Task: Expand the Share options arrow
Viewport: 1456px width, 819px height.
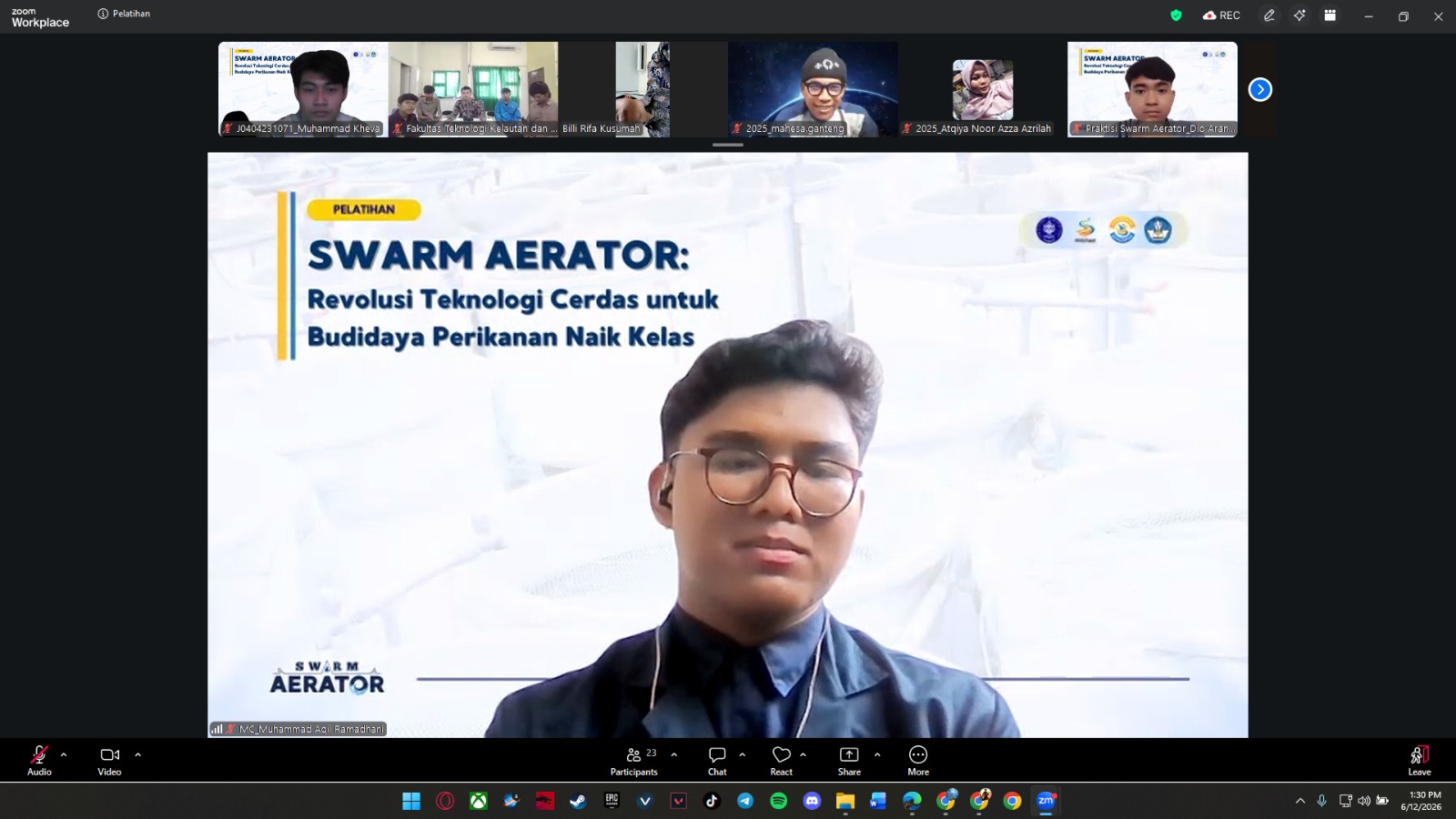Action: tap(877, 754)
